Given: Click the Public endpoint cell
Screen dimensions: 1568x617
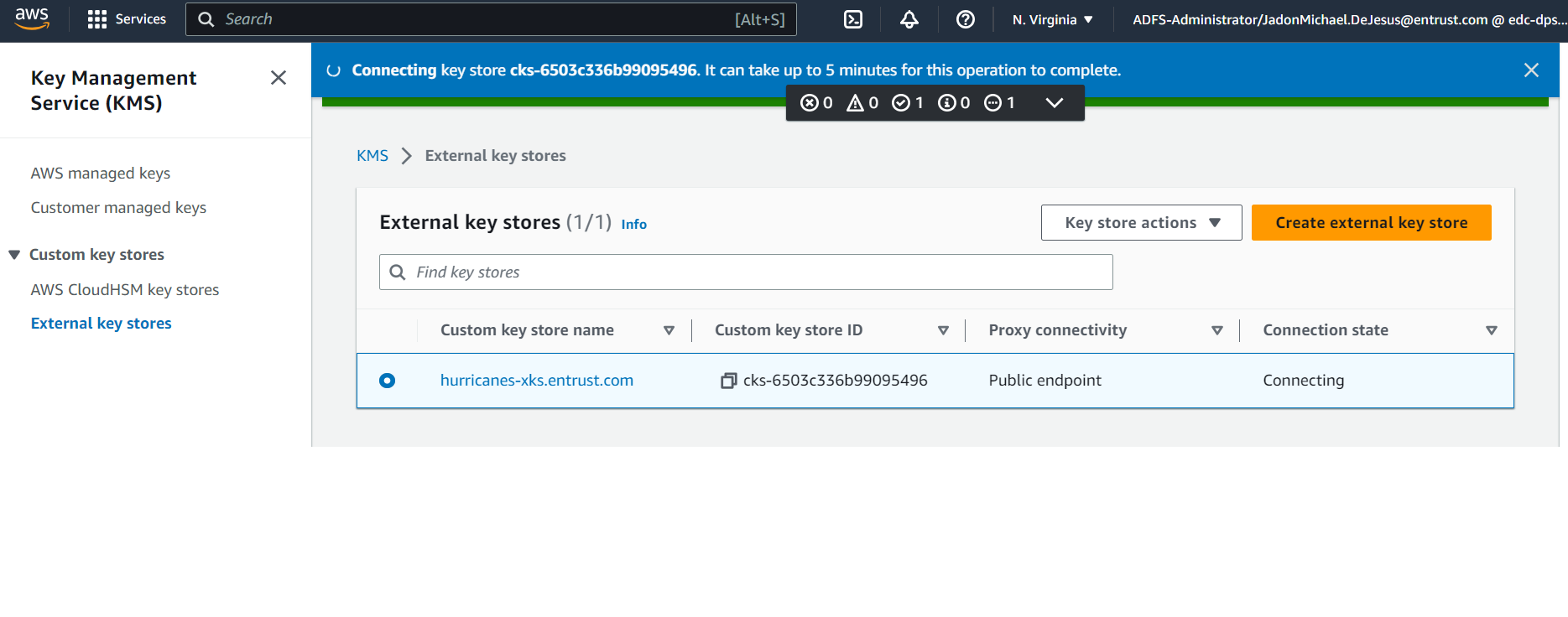Looking at the screenshot, I should pos(1045,381).
